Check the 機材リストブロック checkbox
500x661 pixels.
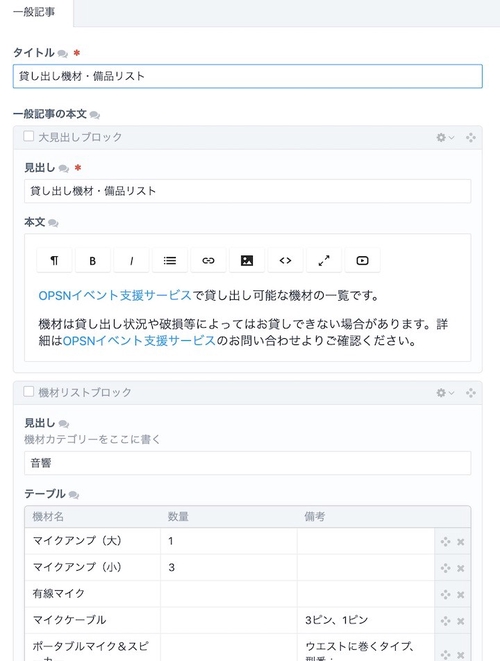(x=29, y=392)
